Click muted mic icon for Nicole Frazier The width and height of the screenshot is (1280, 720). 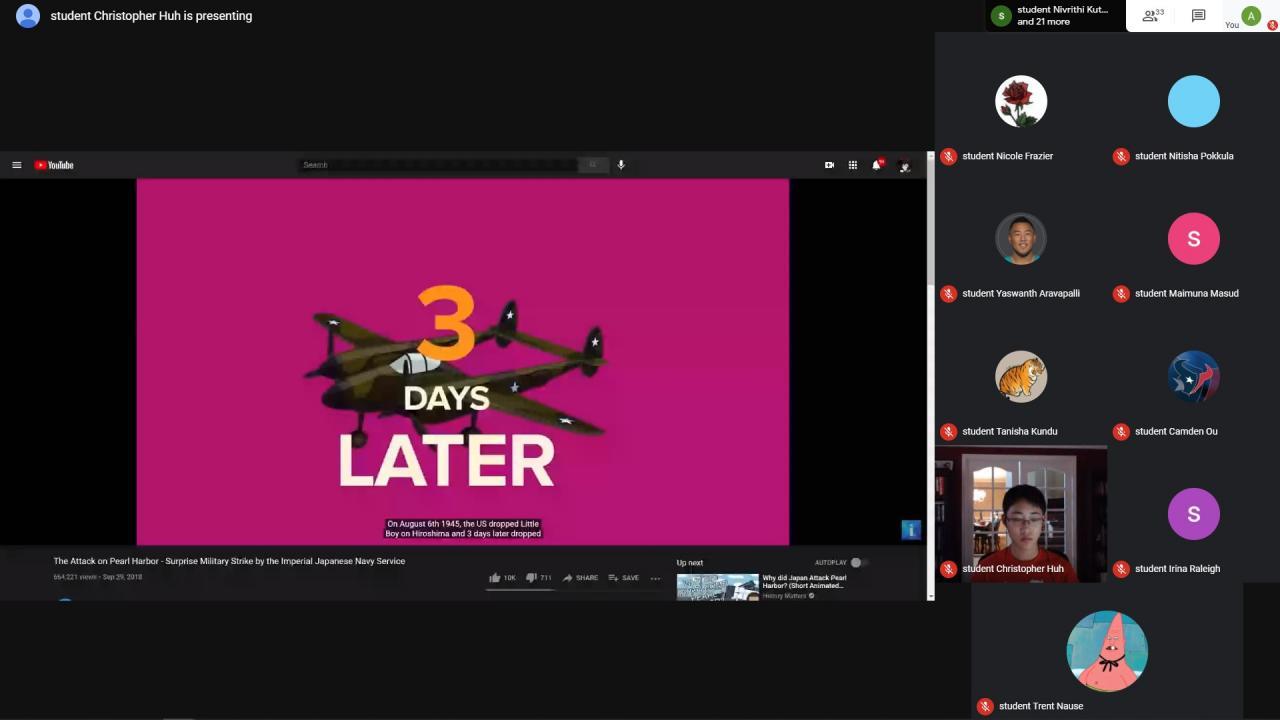pyautogui.click(x=948, y=156)
